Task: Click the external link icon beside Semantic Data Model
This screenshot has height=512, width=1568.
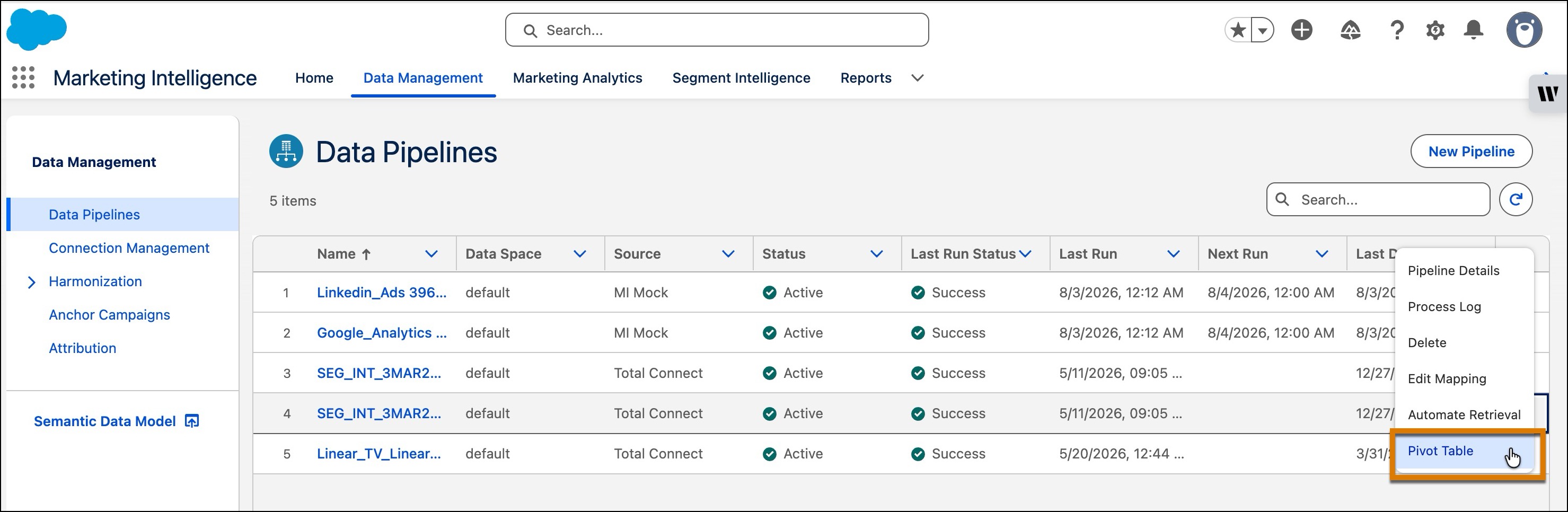Action: pyautogui.click(x=192, y=421)
